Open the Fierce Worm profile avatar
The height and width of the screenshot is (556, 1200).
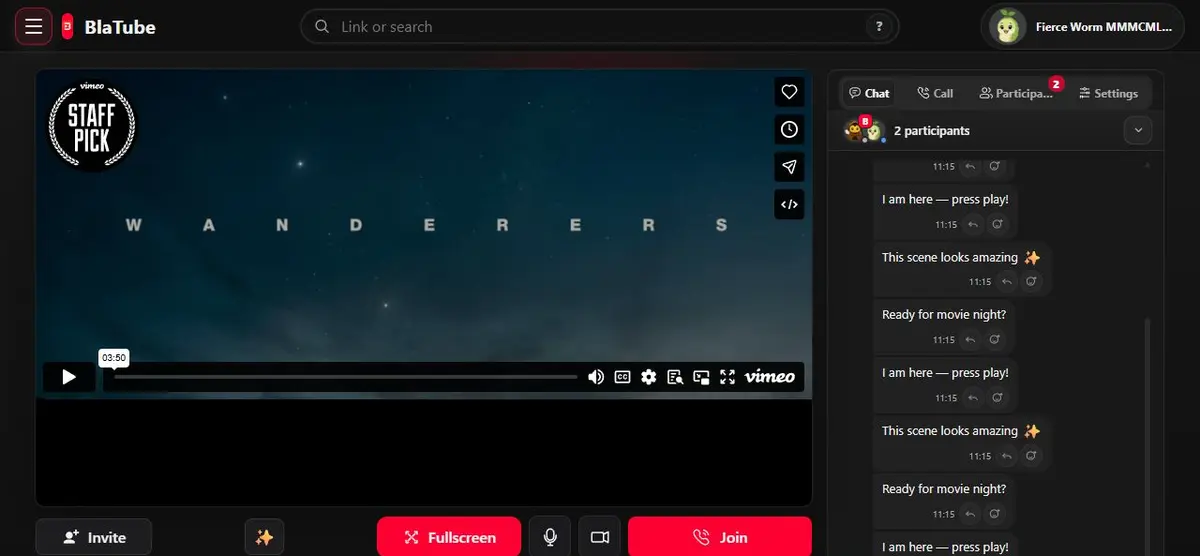(1006, 27)
